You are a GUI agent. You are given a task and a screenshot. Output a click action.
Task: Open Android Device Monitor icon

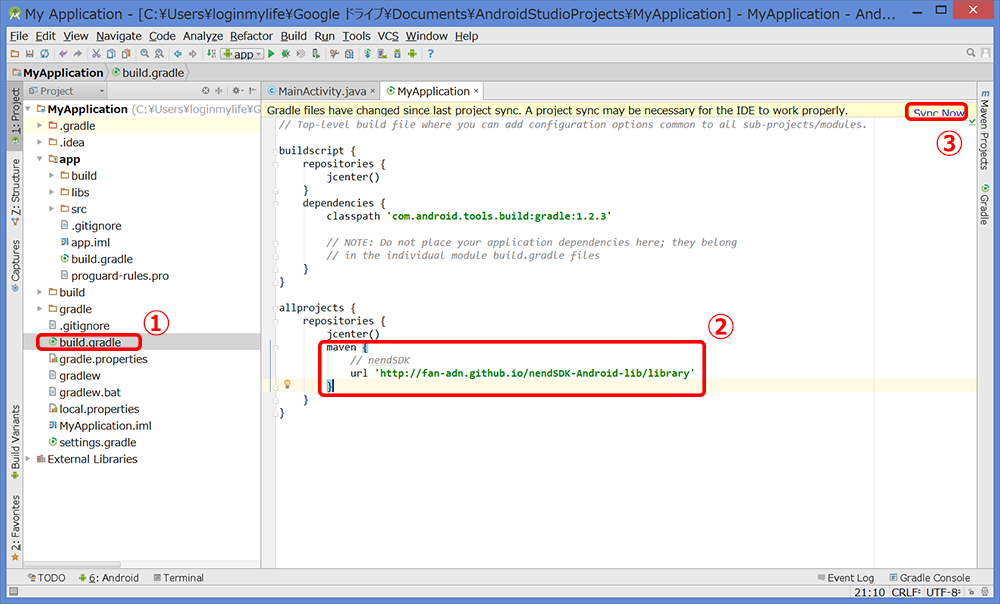pos(412,54)
